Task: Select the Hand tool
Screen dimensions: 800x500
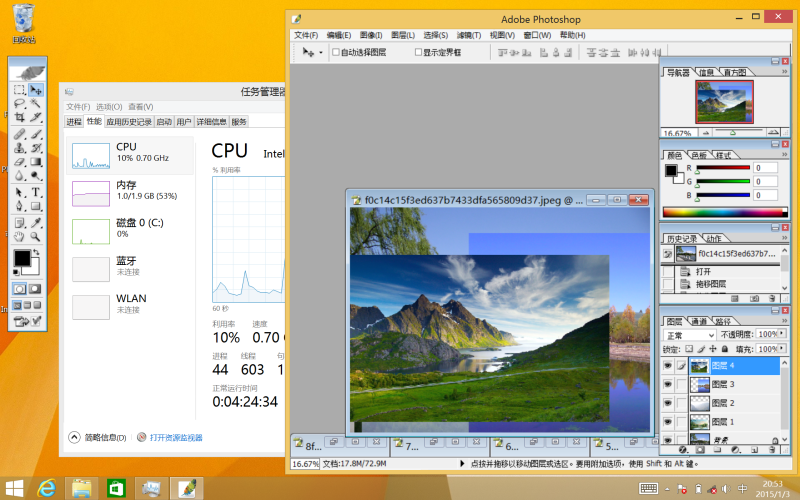Action: (x=19, y=236)
